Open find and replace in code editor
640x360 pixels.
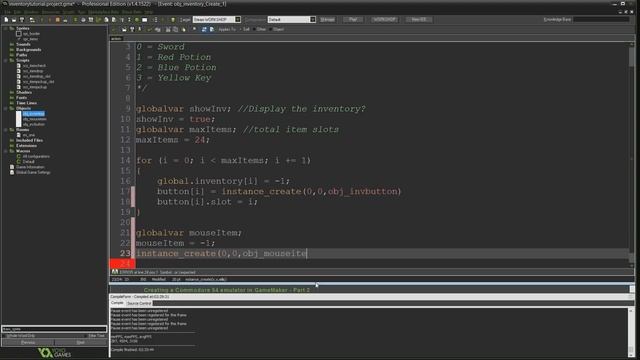pos(194,29)
